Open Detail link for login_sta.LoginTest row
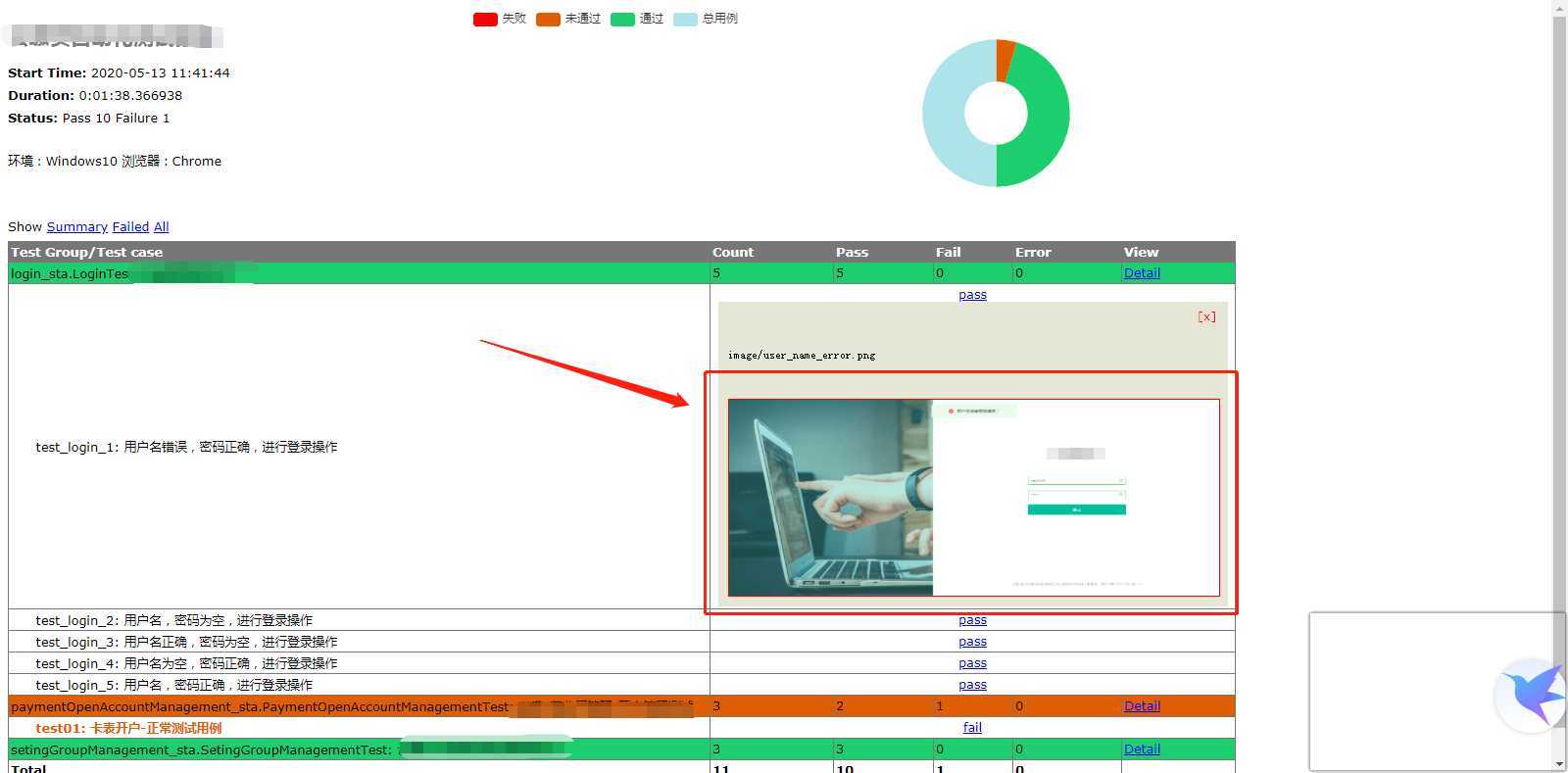Viewport: 1568px width, 773px height. (1142, 273)
